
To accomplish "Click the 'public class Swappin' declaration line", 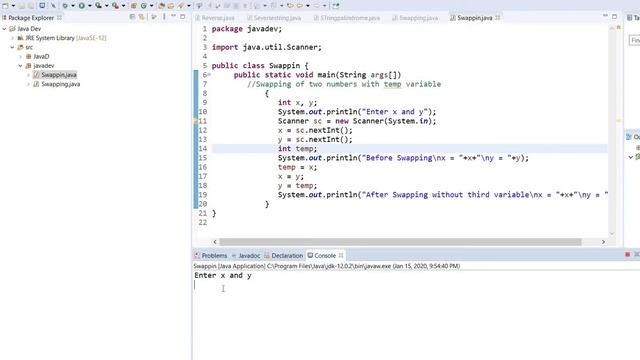I will [260, 66].
